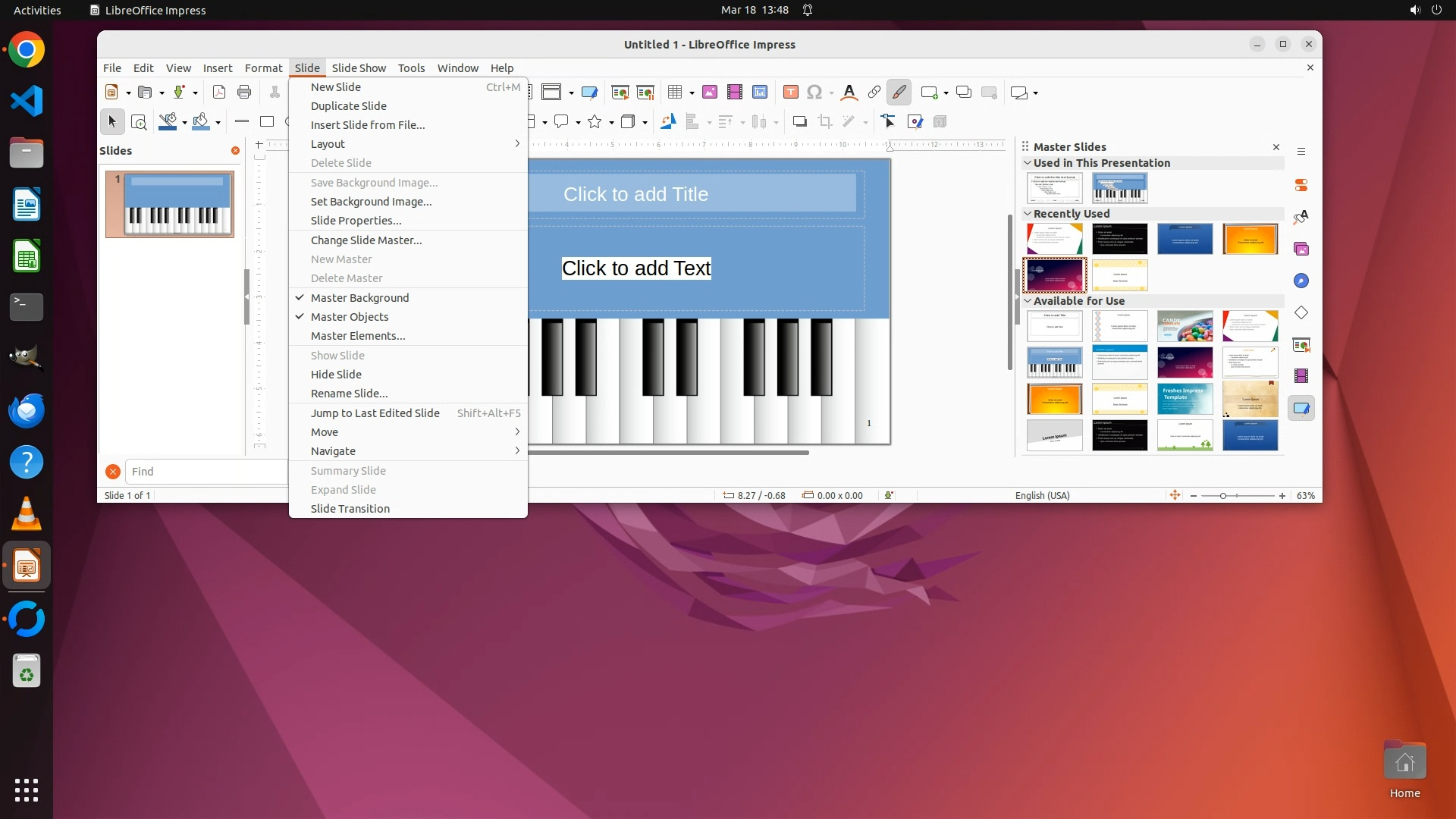The width and height of the screenshot is (1456, 819).
Task: Click the Print toolbar icon
Action: 244,93
